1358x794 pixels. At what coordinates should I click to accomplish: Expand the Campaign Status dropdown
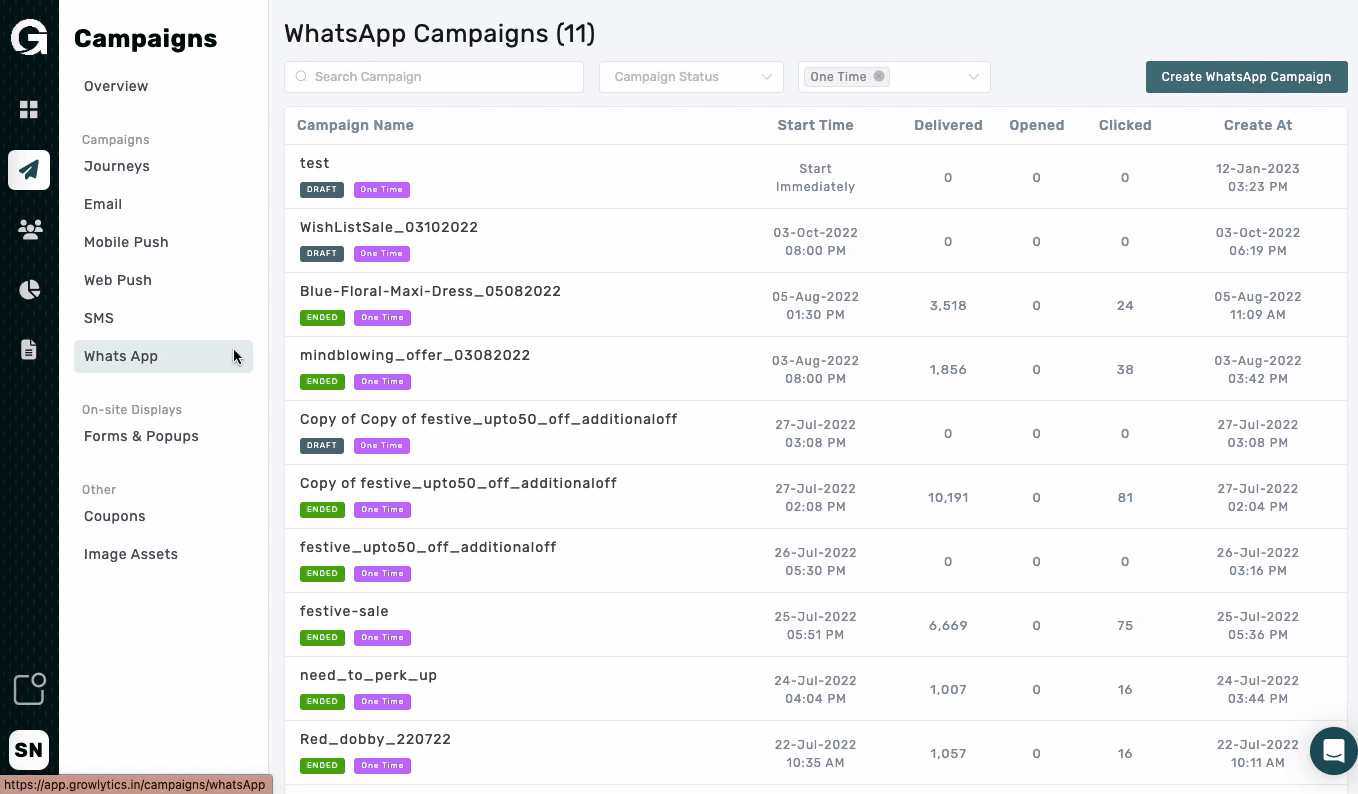(x=690, y=77)
